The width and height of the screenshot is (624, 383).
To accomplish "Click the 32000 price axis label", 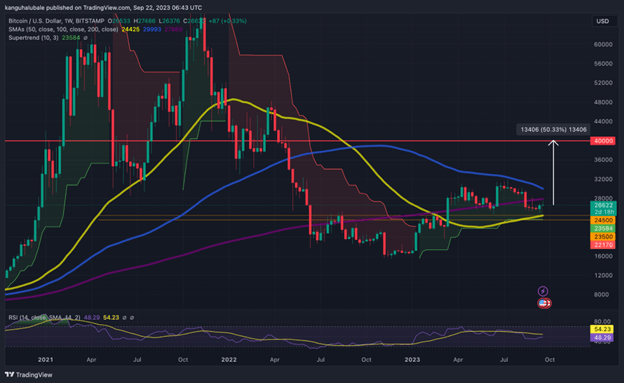I will 603,179.
